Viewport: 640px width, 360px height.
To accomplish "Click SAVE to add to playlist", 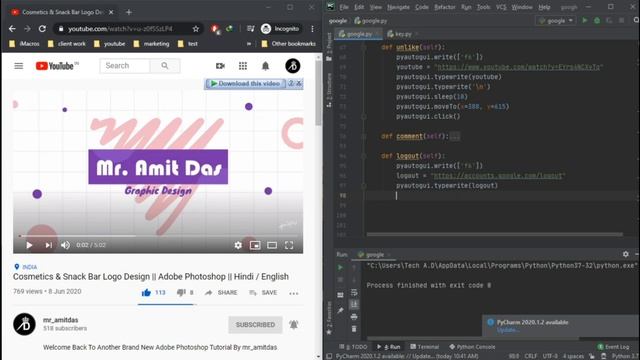I will [263, 293].
